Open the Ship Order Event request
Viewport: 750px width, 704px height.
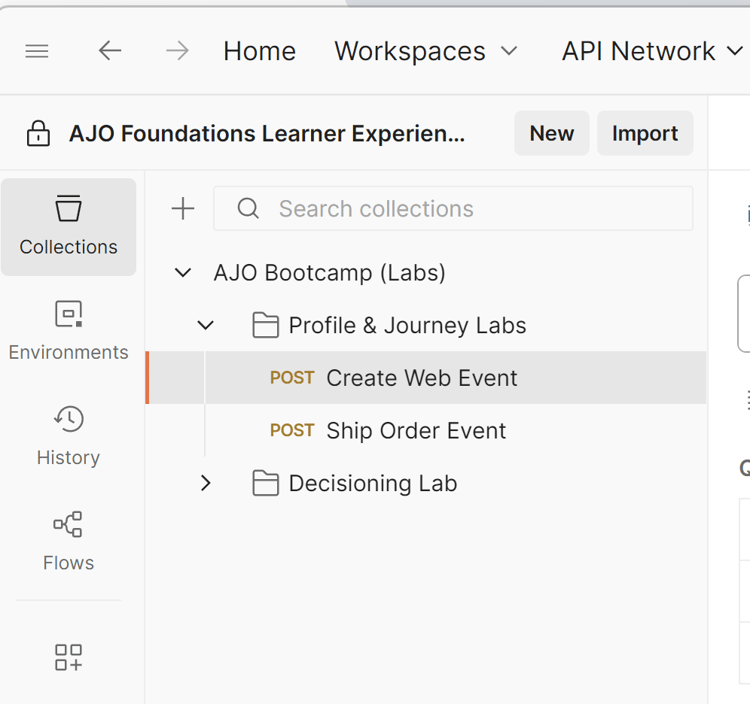point(426,430)
